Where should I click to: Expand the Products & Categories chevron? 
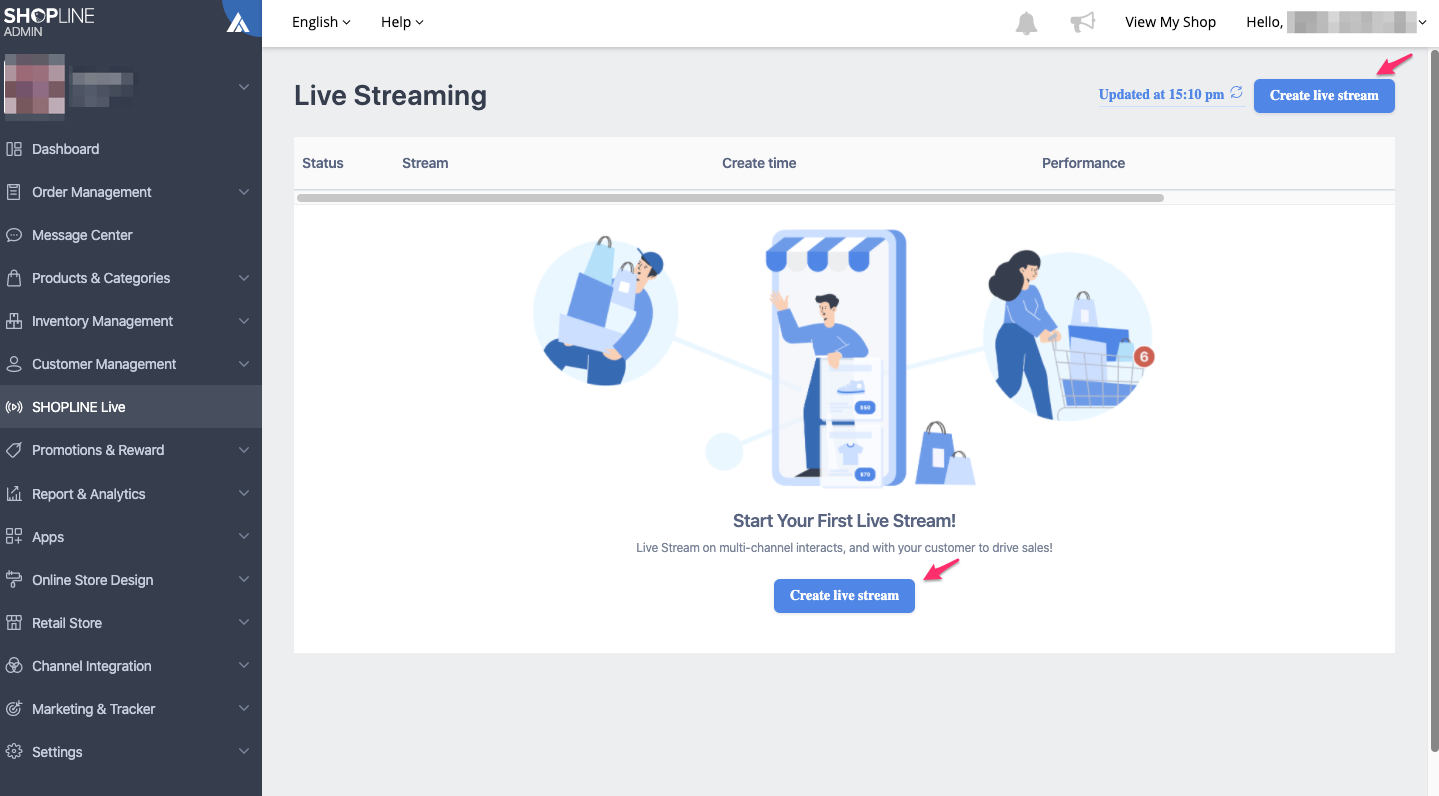(x=244, y=278)
